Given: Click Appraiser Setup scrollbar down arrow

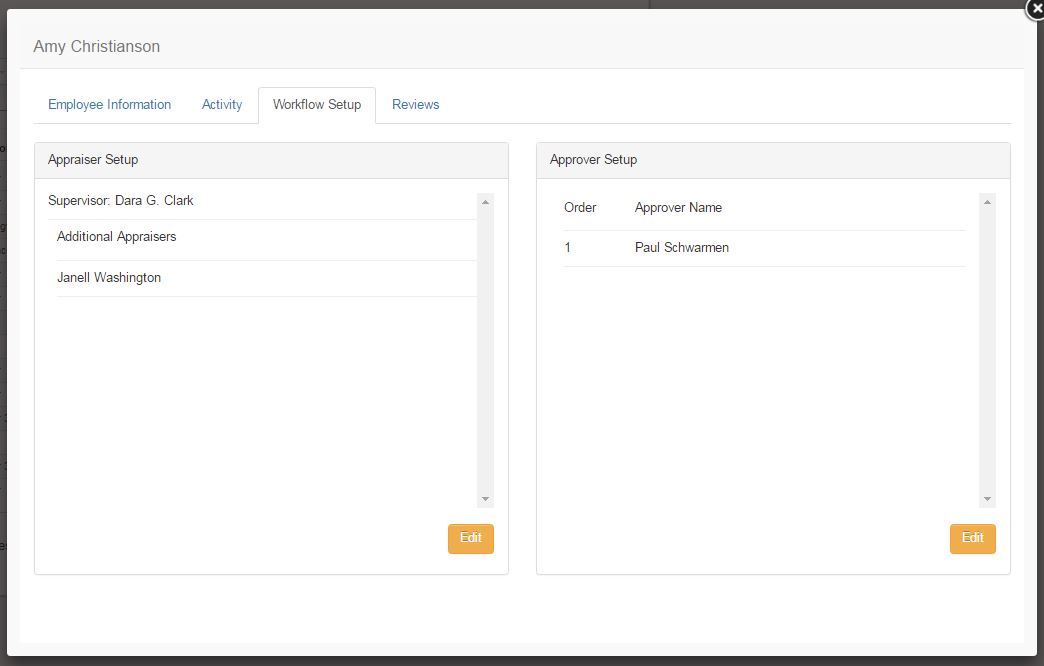Looking at the screenshot, I should [x=485, y=499].
